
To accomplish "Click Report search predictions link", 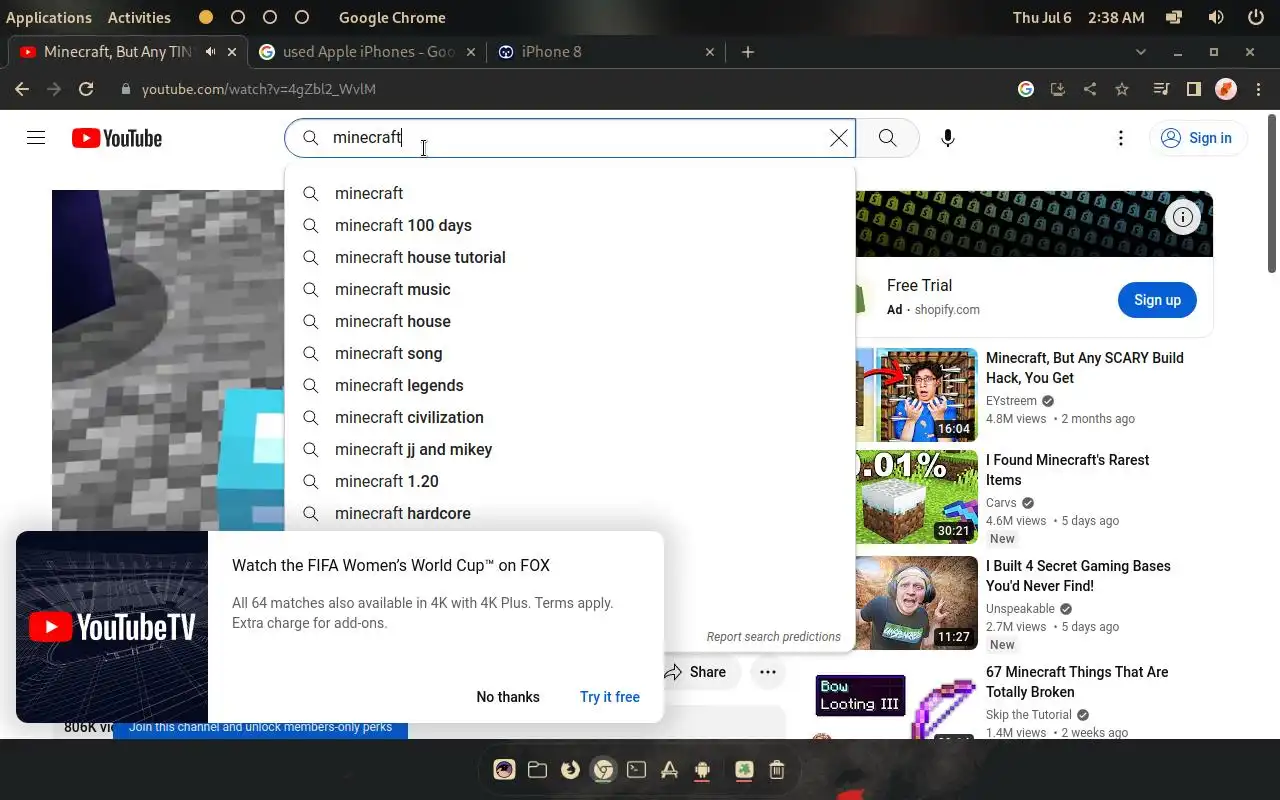I will point(773,636).
